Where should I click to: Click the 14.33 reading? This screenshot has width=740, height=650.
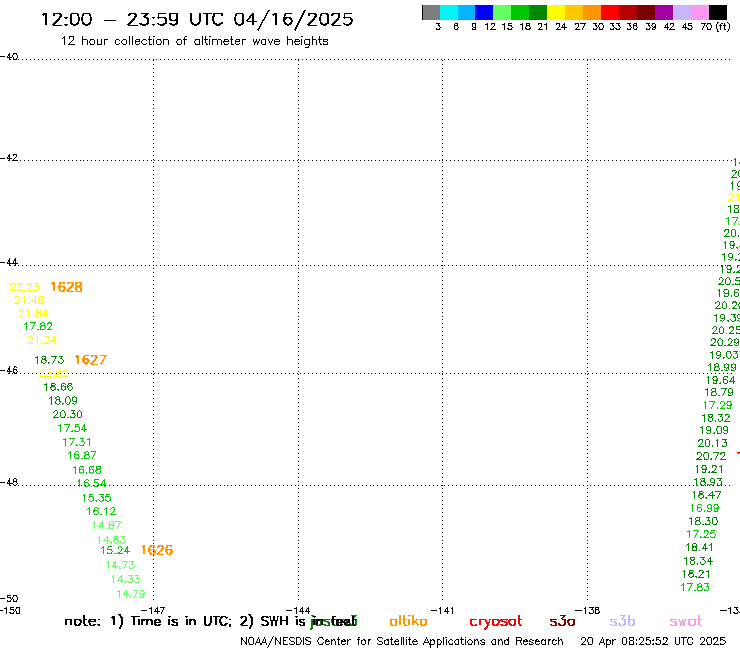click(126, 579)
